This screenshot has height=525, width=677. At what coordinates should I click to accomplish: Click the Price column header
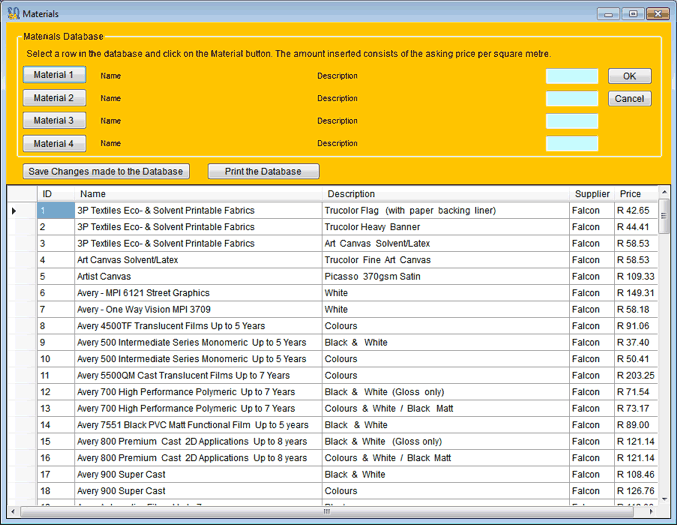click(630, 194)
